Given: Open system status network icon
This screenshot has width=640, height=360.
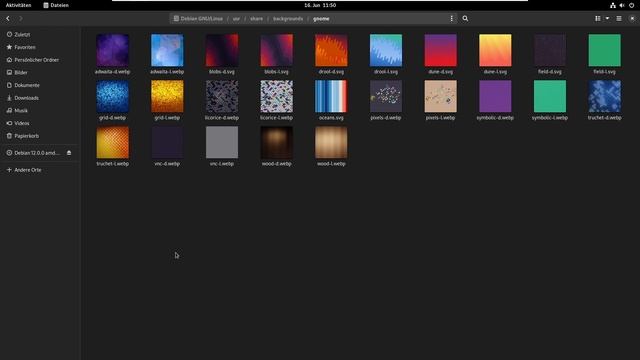Looking at the screenshot, I should 613,5.
